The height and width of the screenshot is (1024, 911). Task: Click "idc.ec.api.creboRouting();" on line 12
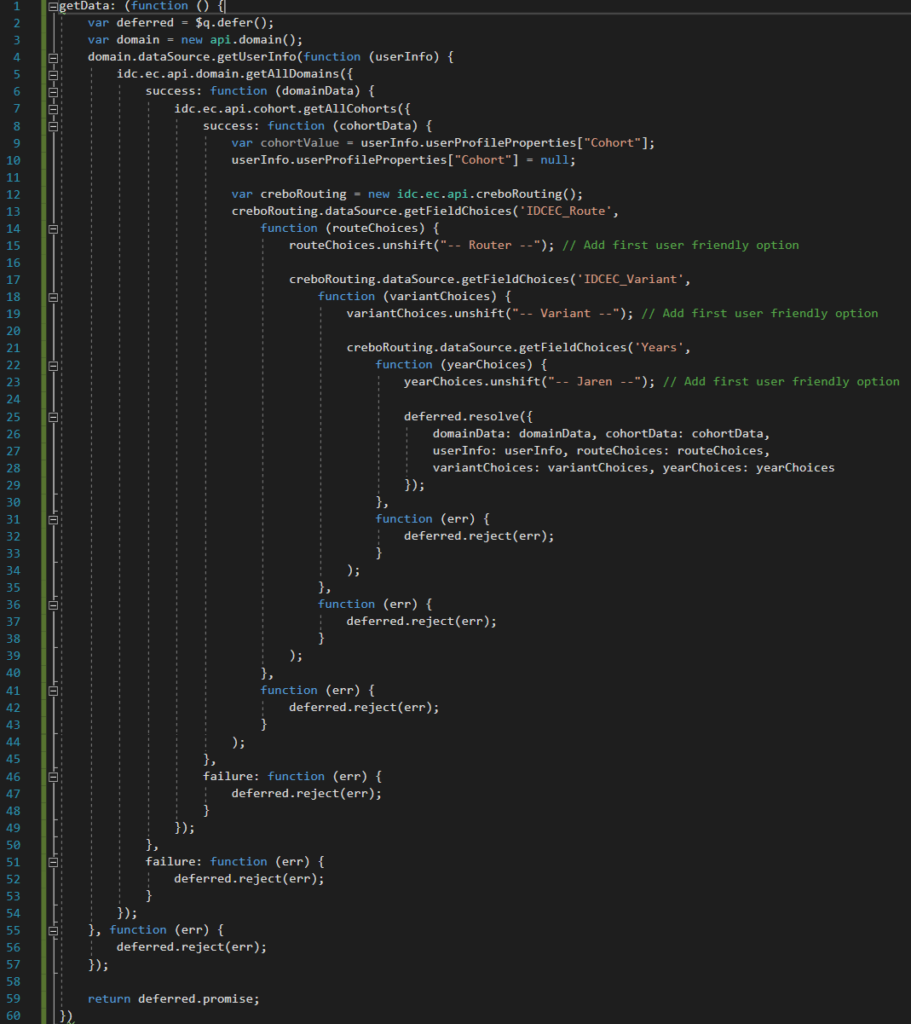pyautogui.click(x=490, y=194)
